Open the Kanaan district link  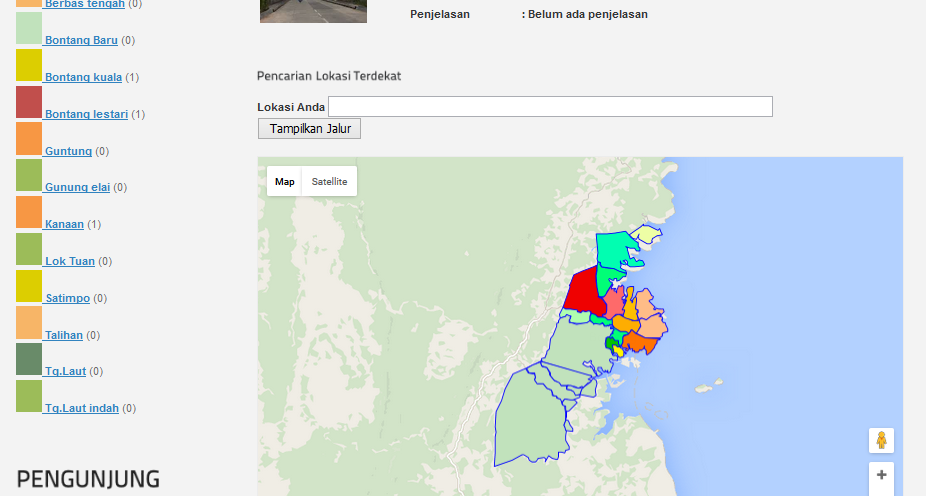[x=64, y=224]
